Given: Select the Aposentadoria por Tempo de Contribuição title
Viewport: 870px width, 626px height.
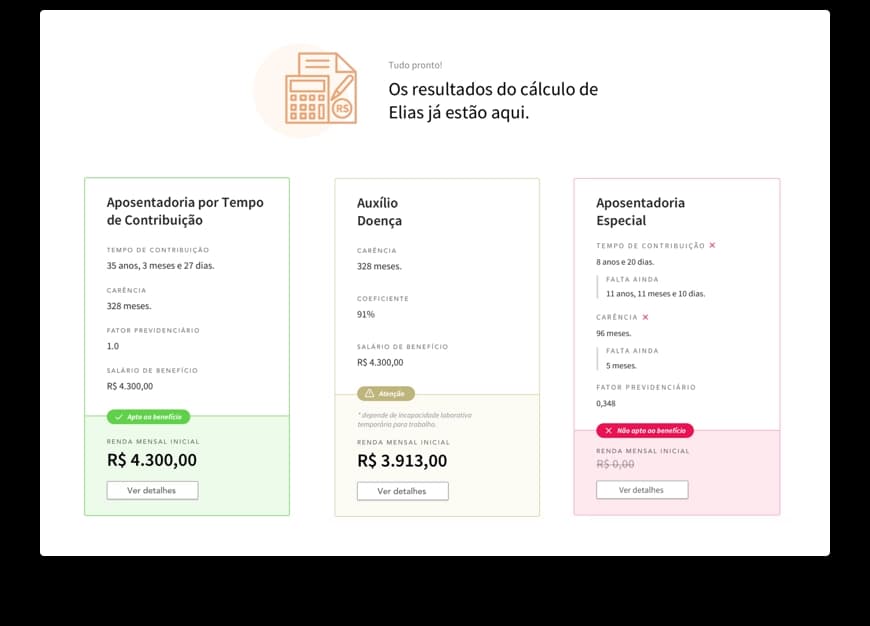Looking at the screenshot, I should pos(185,211).
